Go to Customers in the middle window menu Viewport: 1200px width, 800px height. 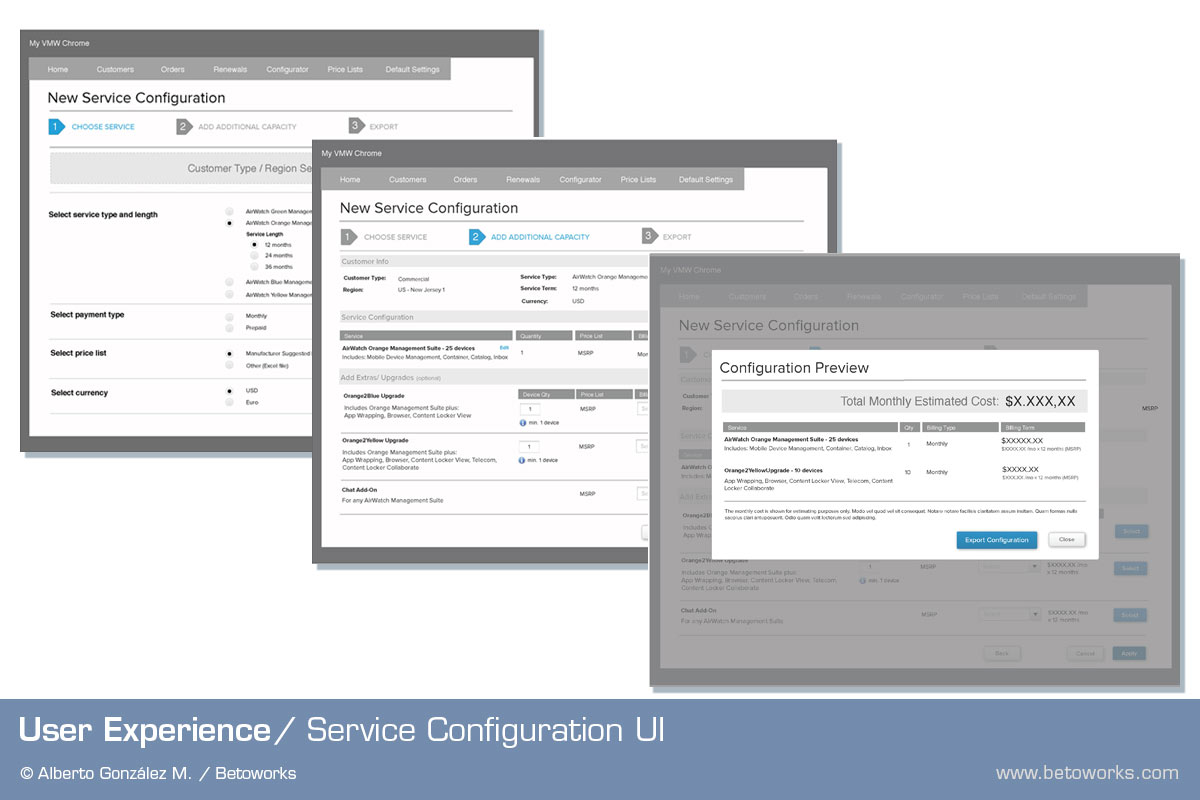(408, 180)
